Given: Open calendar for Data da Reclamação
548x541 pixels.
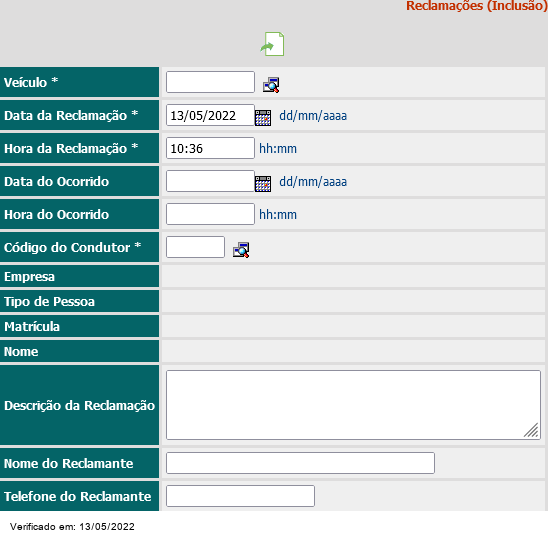Looking at the screenshot, I should (263, 118).
